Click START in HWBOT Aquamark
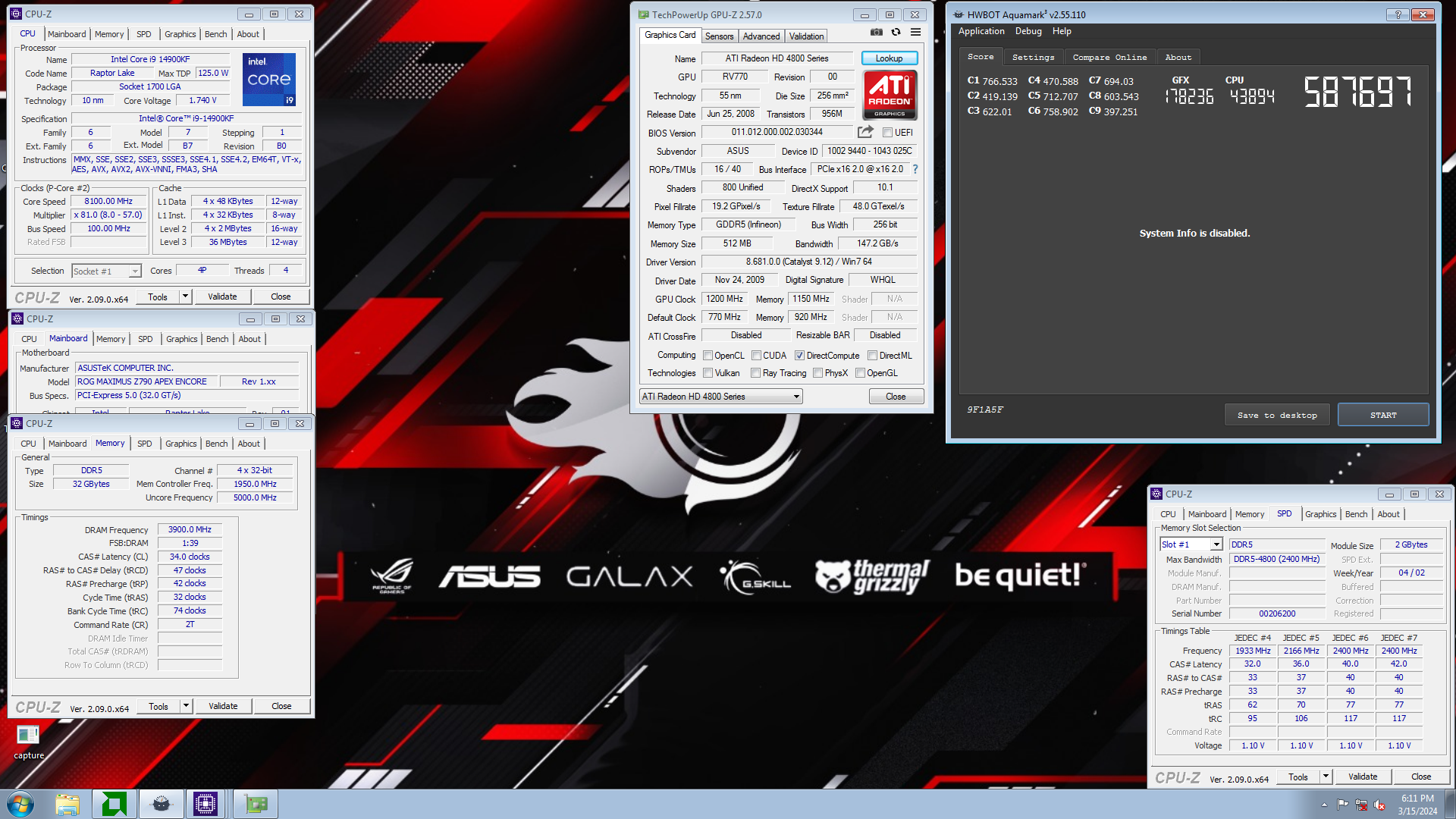 (1383, 415)
